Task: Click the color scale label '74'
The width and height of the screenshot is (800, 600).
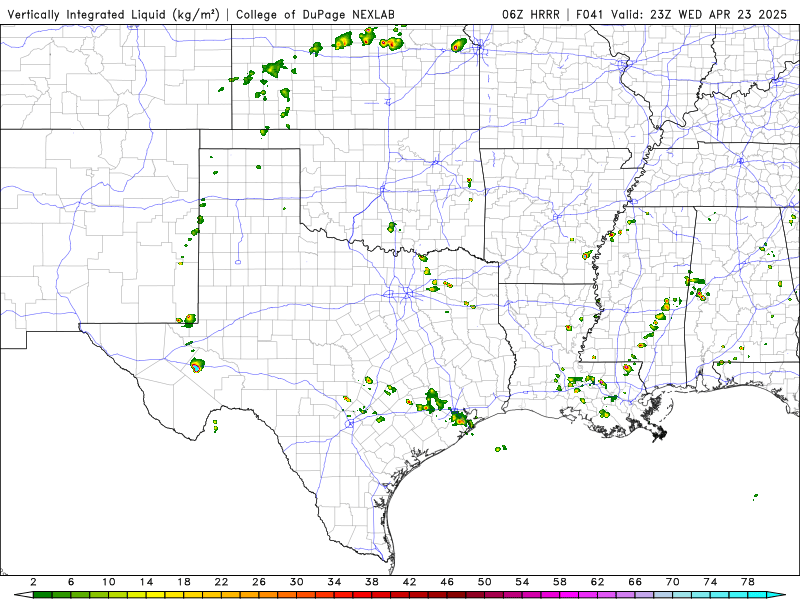Action: coord(711,582)
